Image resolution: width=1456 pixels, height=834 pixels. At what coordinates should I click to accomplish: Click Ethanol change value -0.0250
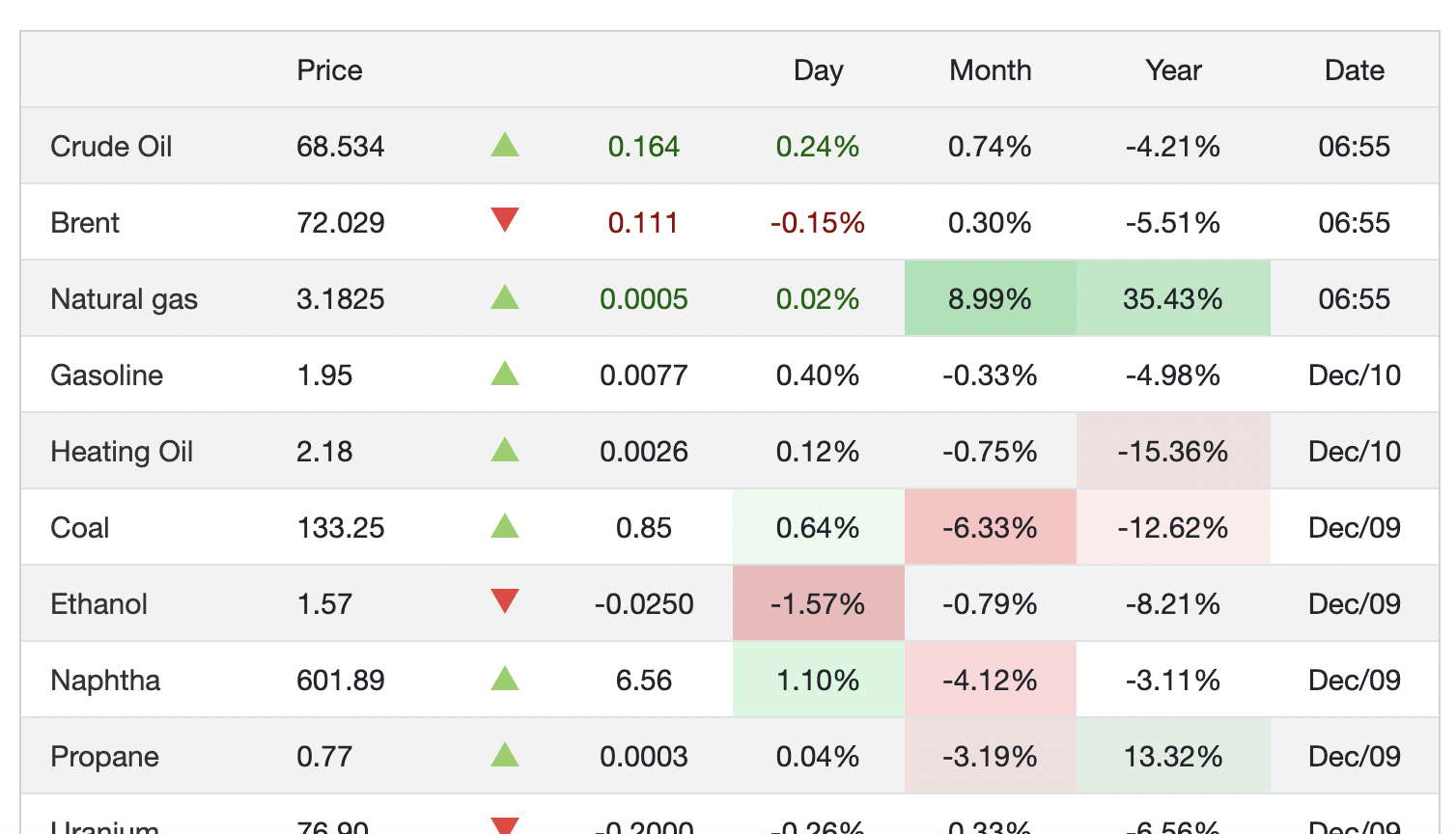[644, 604]
